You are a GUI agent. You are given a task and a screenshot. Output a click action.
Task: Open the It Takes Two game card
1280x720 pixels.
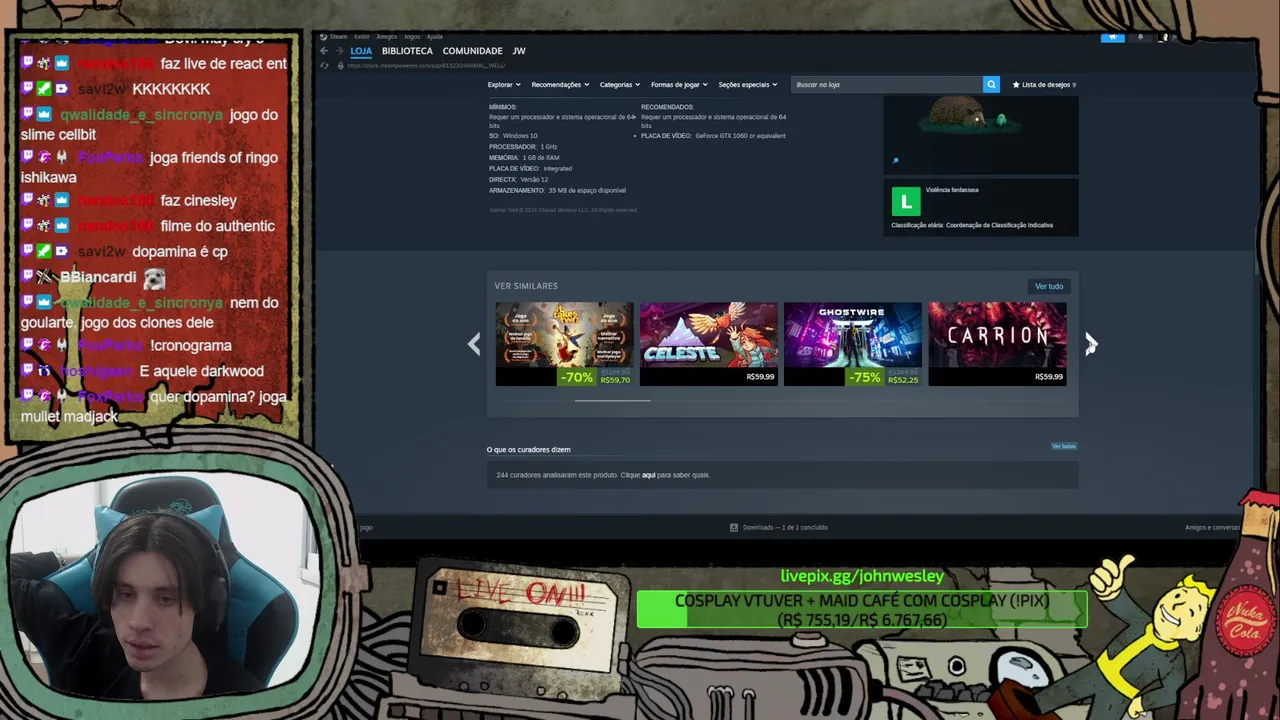(564, 344)
